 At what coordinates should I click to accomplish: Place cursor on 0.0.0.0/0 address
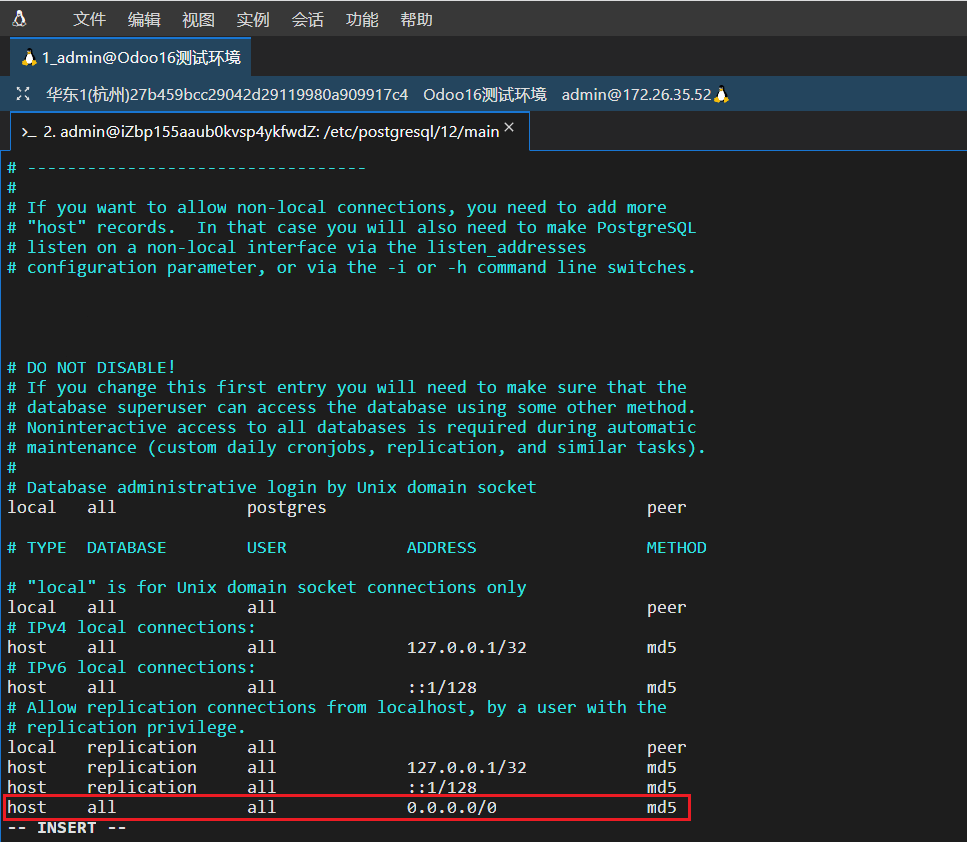click(451, 807)
